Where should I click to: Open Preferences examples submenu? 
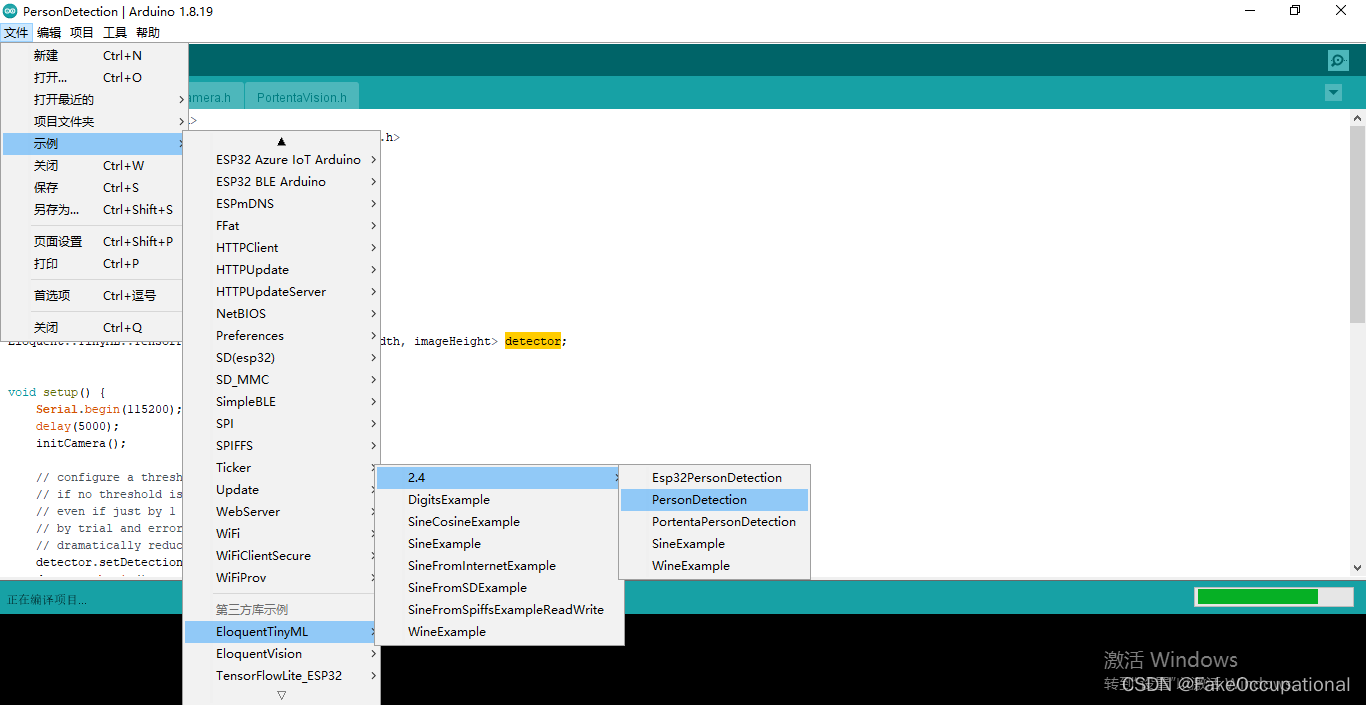pyautogui.click(x=282, y=336)
